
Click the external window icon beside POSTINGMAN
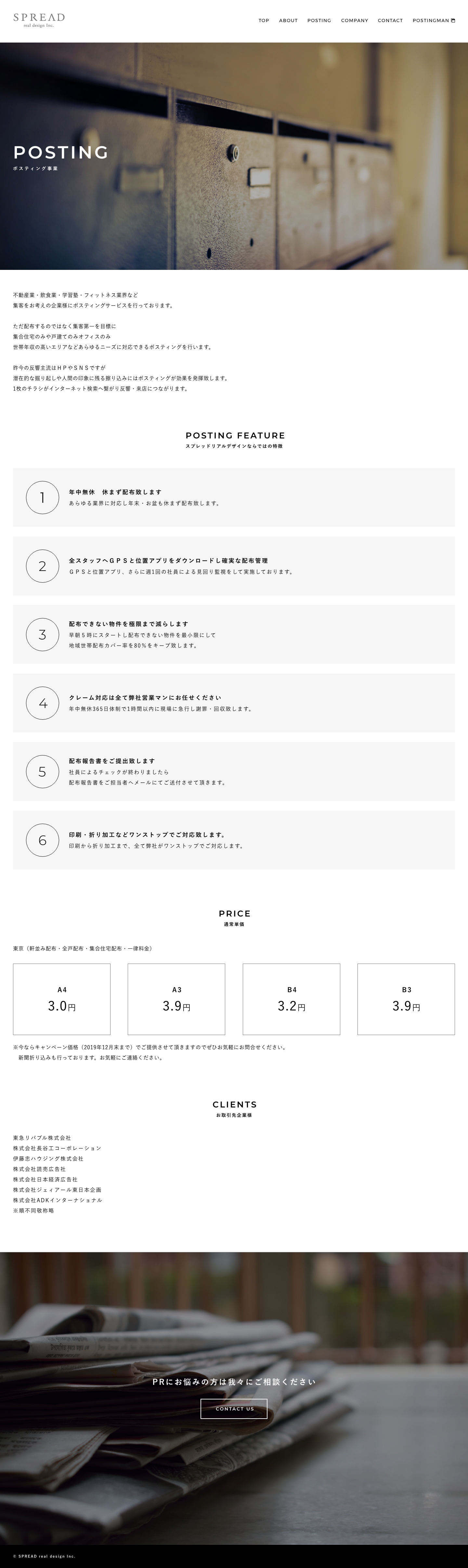coord(453,21)
